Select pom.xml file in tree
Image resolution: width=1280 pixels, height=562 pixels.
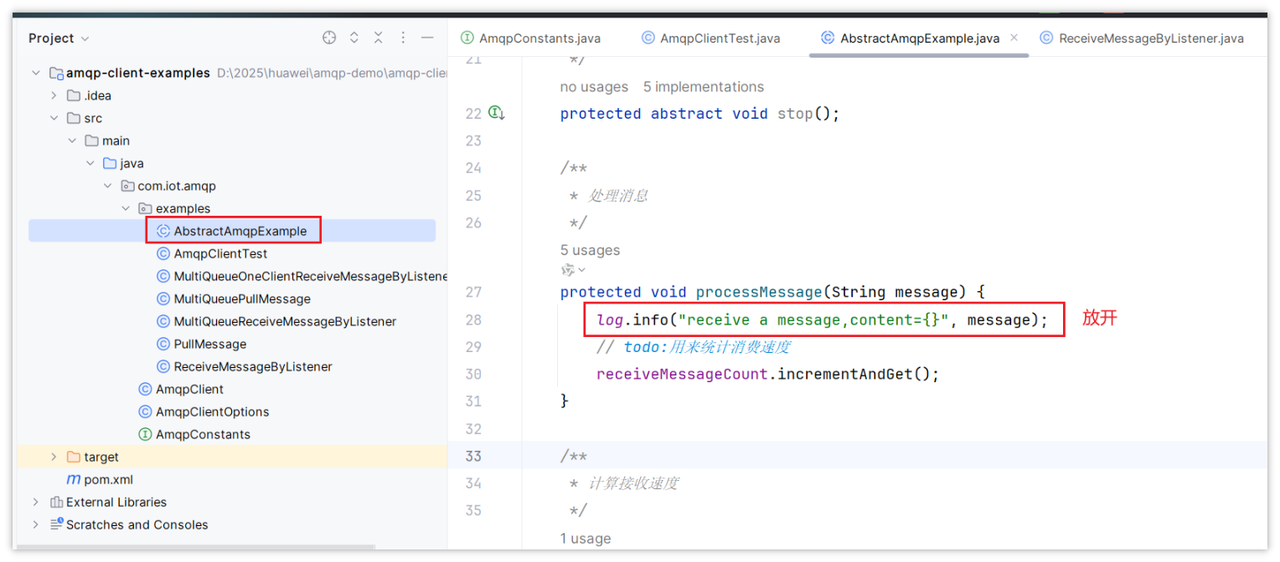click(x=108, y=479)
